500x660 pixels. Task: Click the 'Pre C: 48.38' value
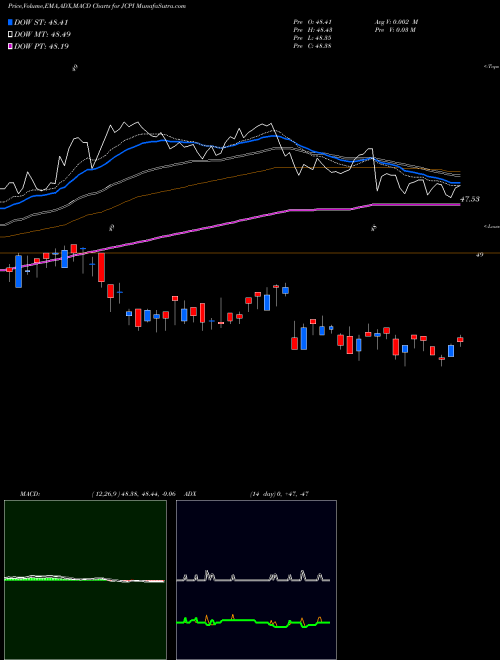313,46
